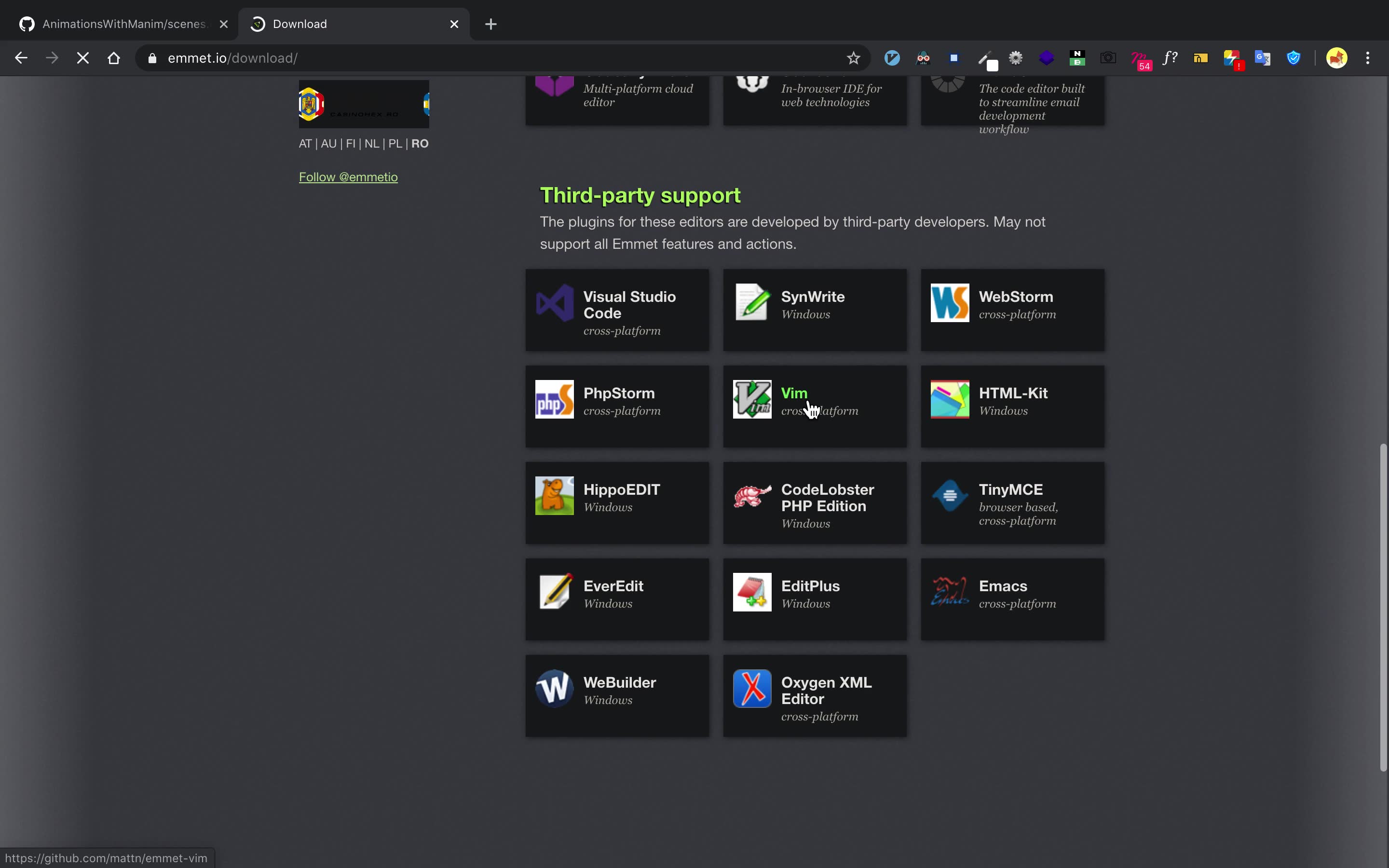Open the SynWrite plugin link
Viewport: 1389px width, 868px height.
pyautogui.click(x=815, y=310)
